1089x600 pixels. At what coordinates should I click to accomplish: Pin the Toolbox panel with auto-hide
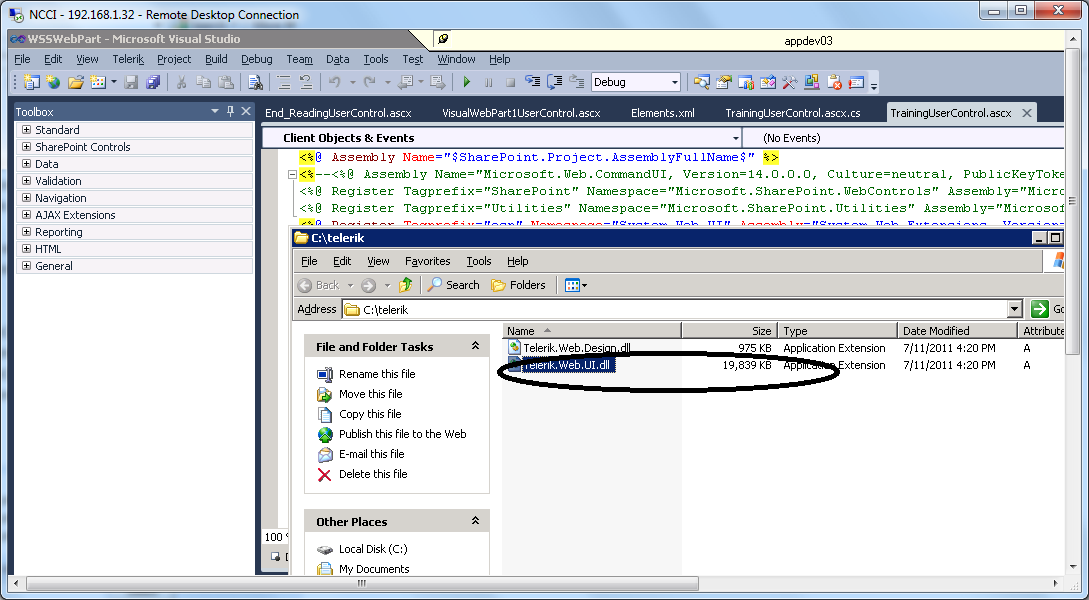[231, 111]
